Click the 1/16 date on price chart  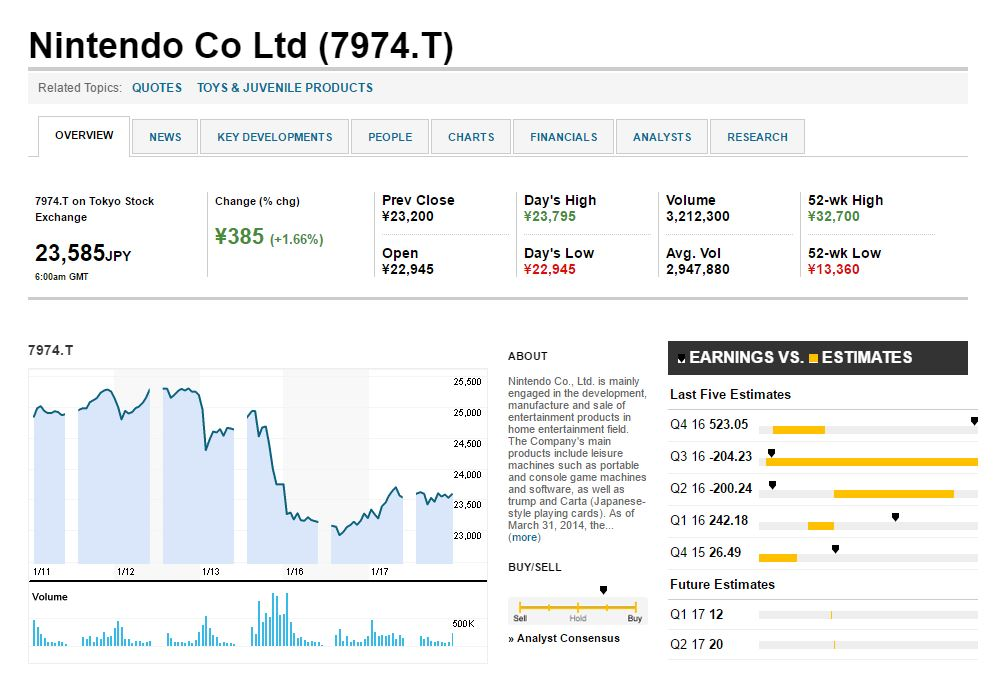[x=294, y=572]
